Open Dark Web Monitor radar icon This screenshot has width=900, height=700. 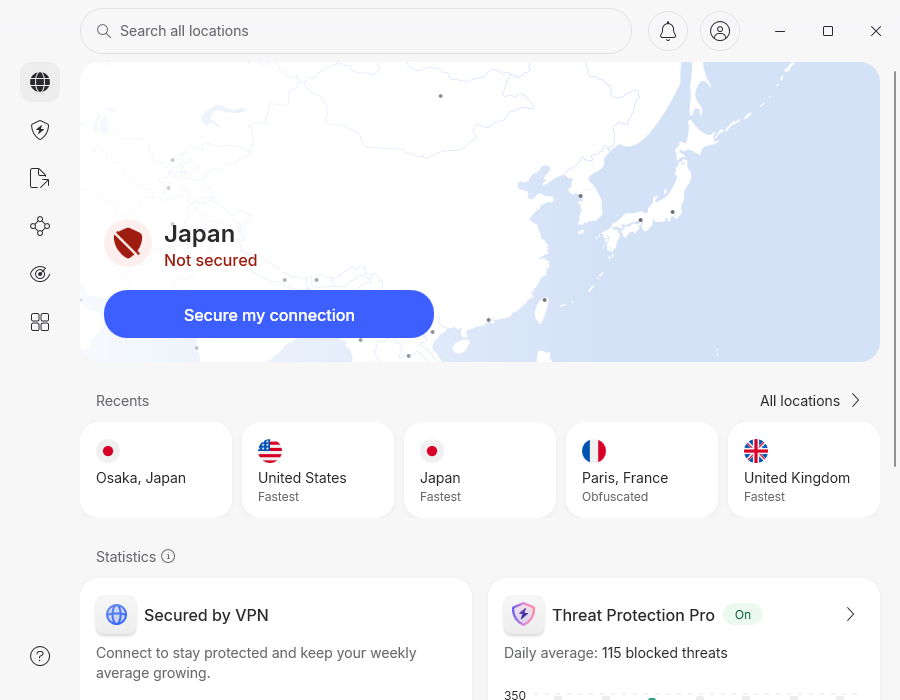40,274
